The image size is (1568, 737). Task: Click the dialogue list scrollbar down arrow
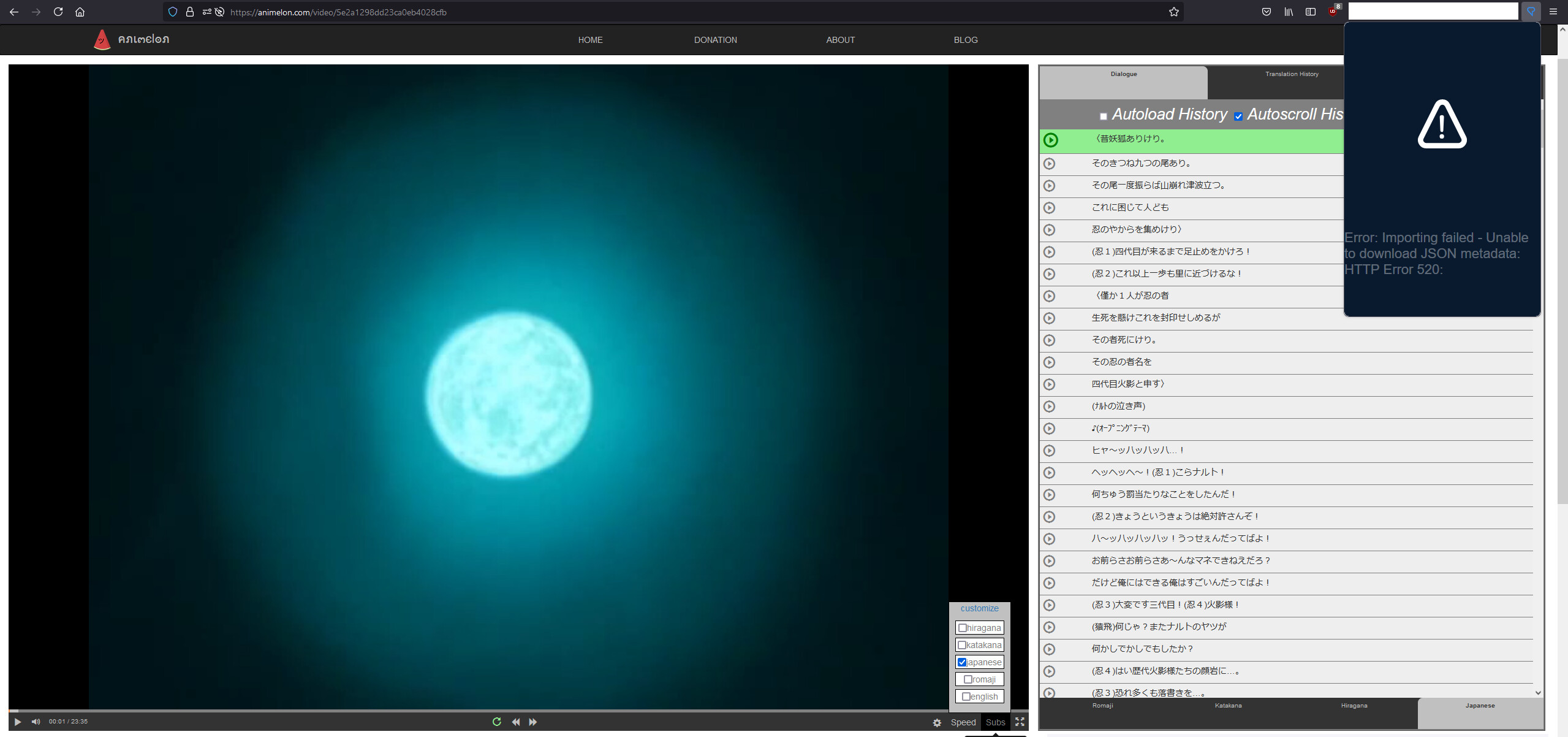point(1538,693)
